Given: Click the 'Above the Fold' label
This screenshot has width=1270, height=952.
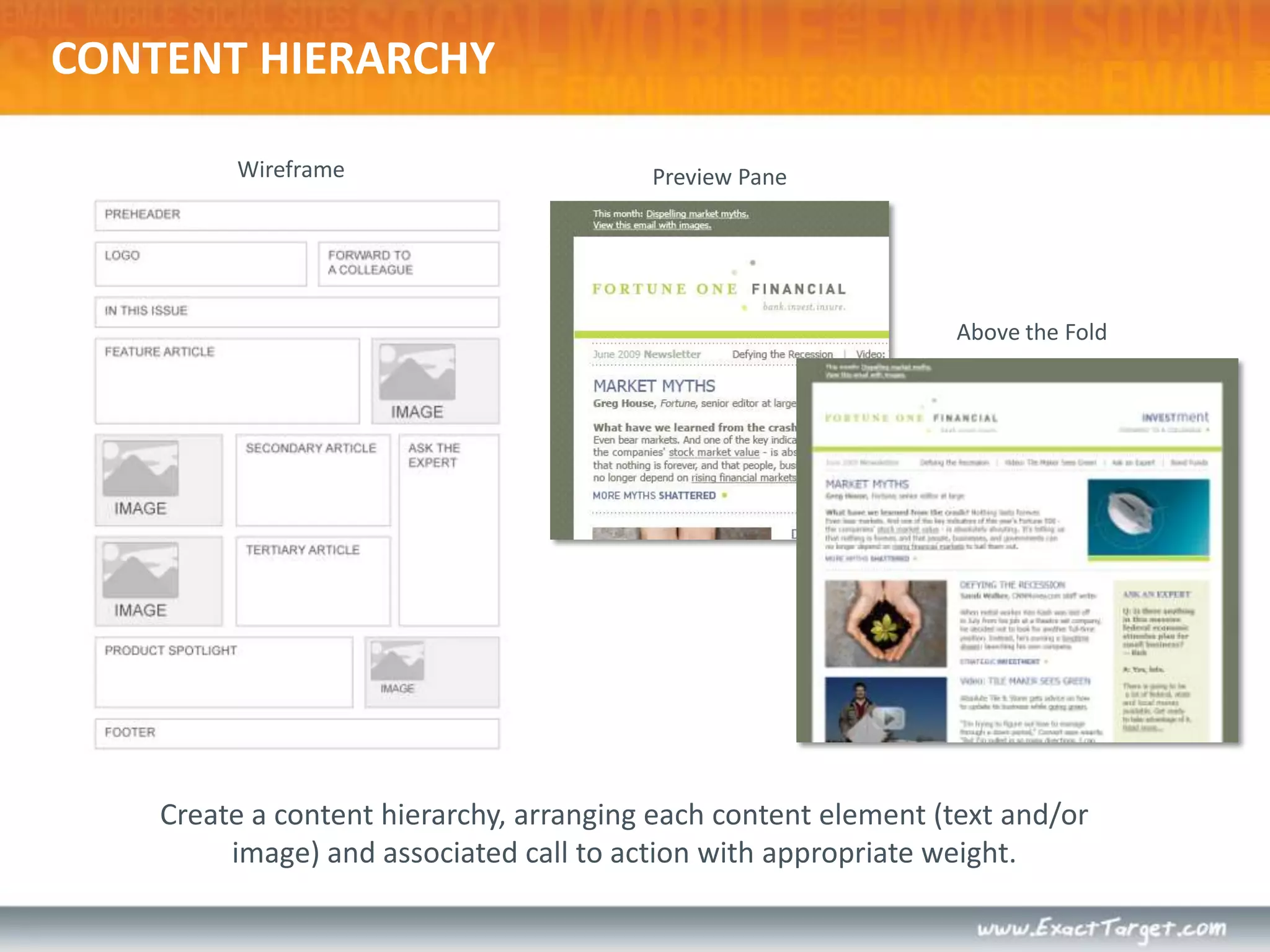Looking at the screenshot, I should tap(1031, 332).
